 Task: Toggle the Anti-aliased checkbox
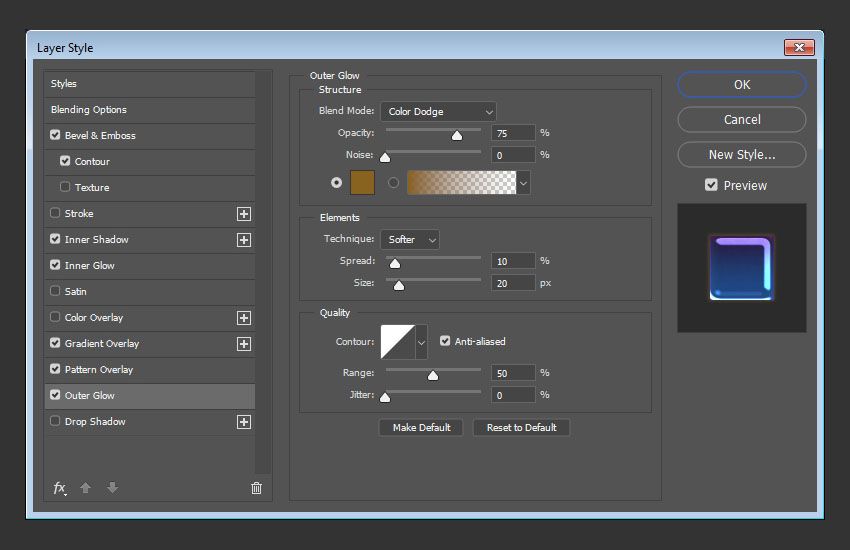pyautogui.click(x=445, y=341)
